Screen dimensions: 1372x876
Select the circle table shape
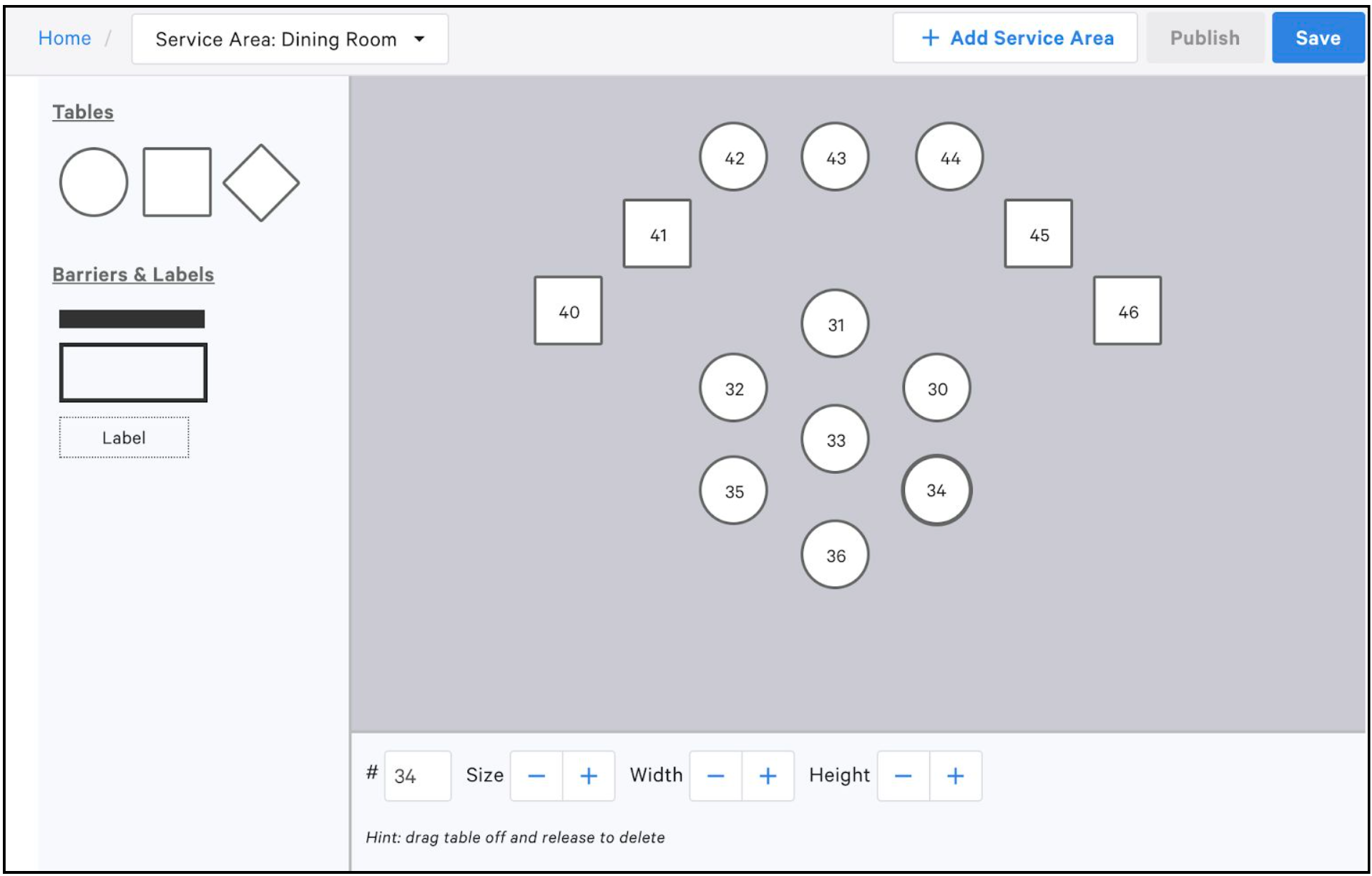(92, 181)
